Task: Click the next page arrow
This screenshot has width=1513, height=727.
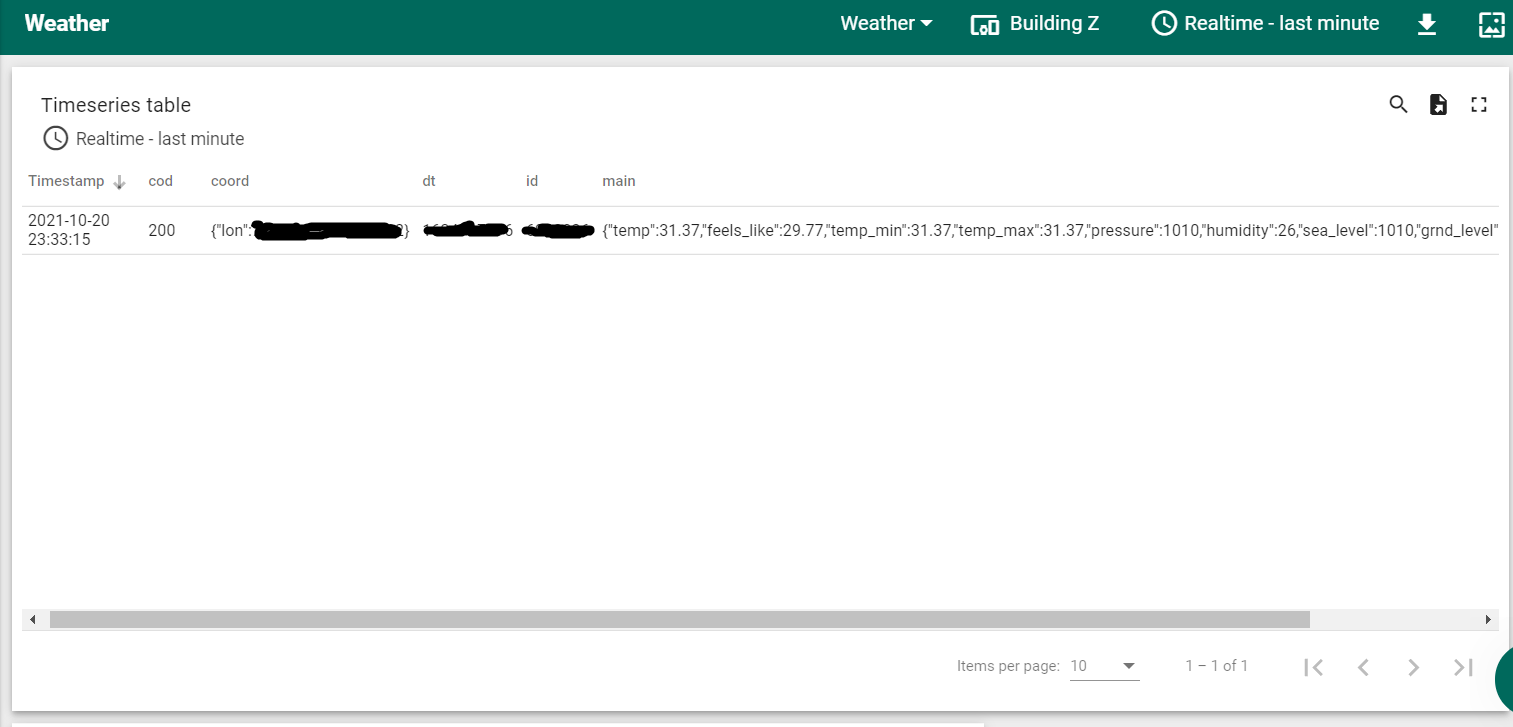Action: (x=1413, y=666)
